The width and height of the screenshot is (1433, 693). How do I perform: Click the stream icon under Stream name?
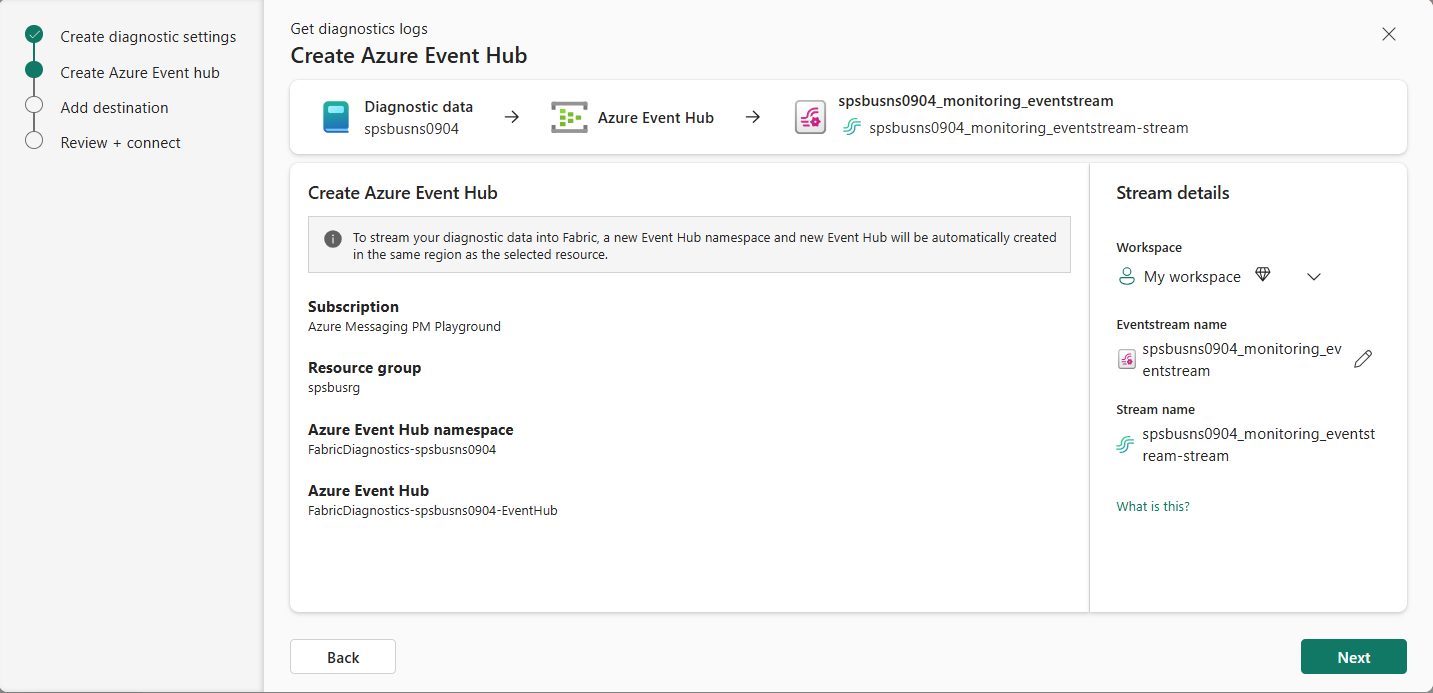(1126, 445)
